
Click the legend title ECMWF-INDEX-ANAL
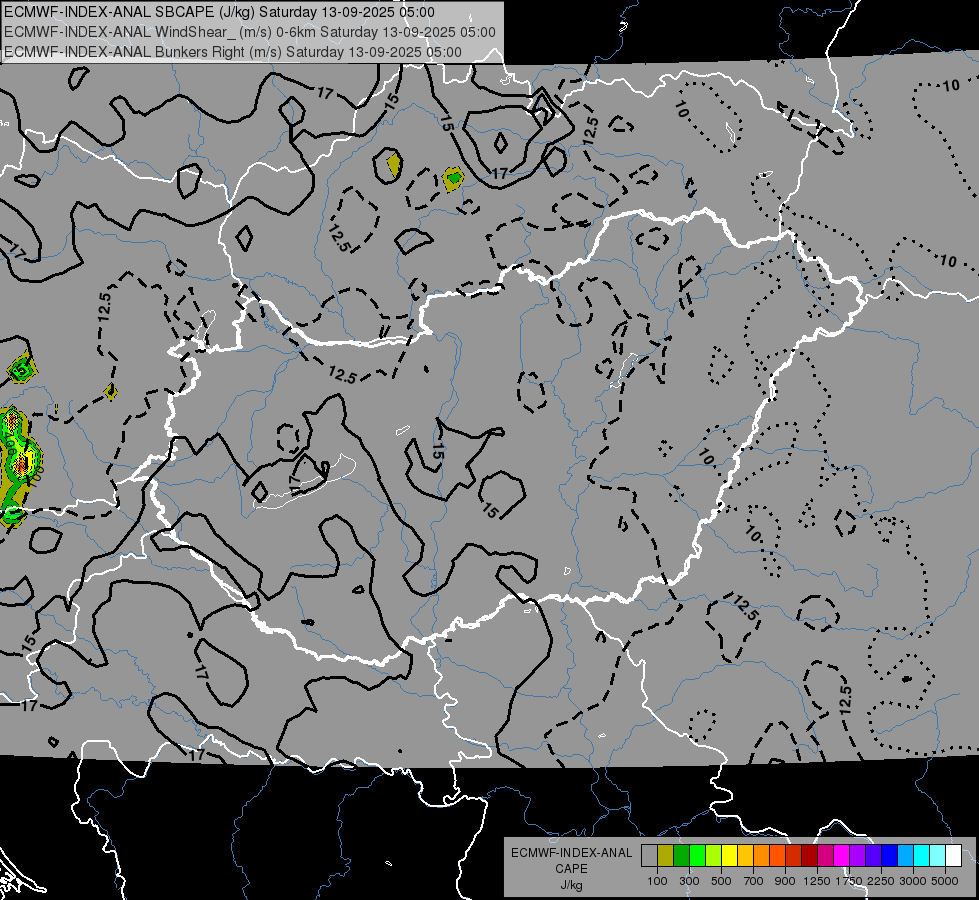click(x=571, y=853)
